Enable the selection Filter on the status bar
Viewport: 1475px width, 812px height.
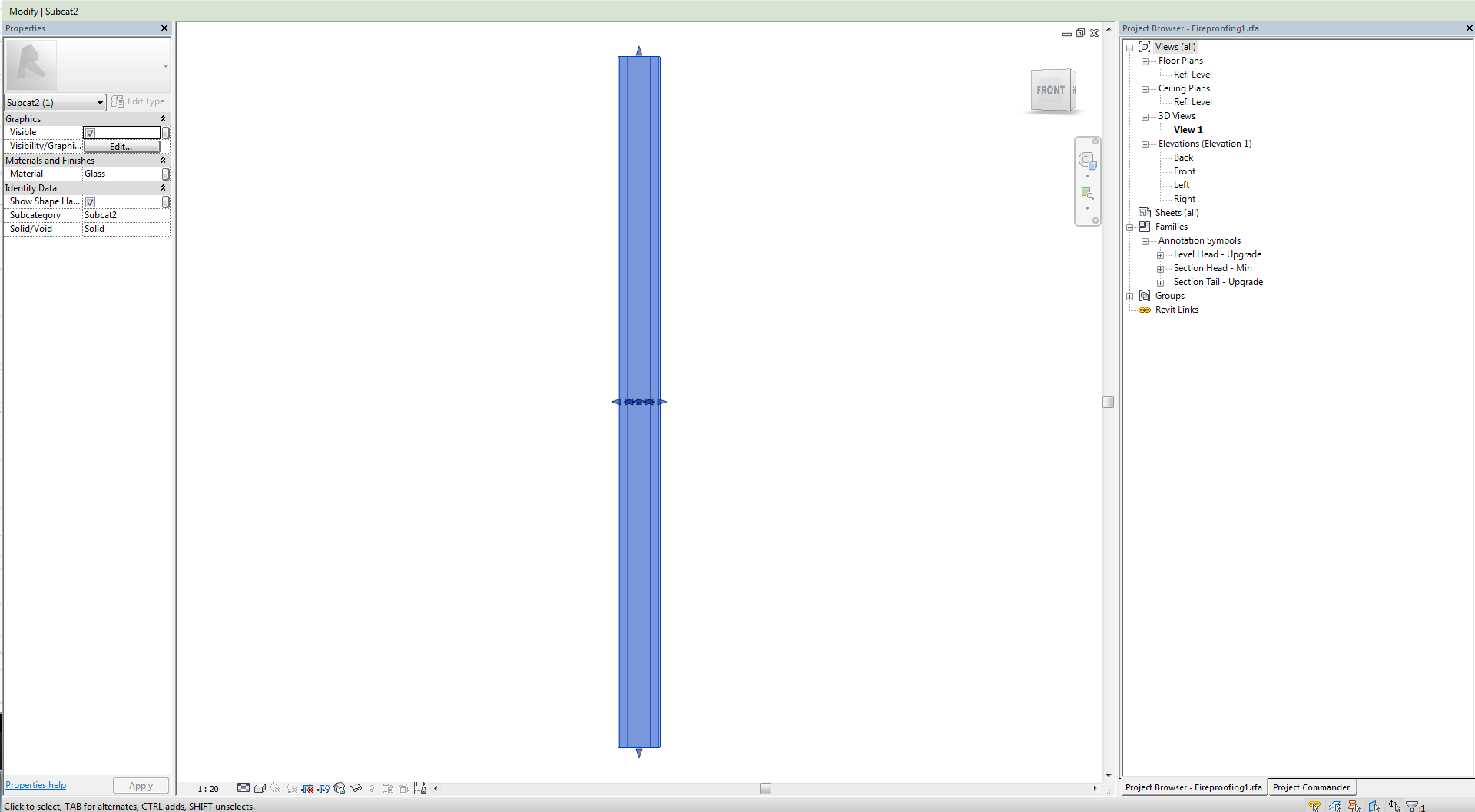point(1413,806)
